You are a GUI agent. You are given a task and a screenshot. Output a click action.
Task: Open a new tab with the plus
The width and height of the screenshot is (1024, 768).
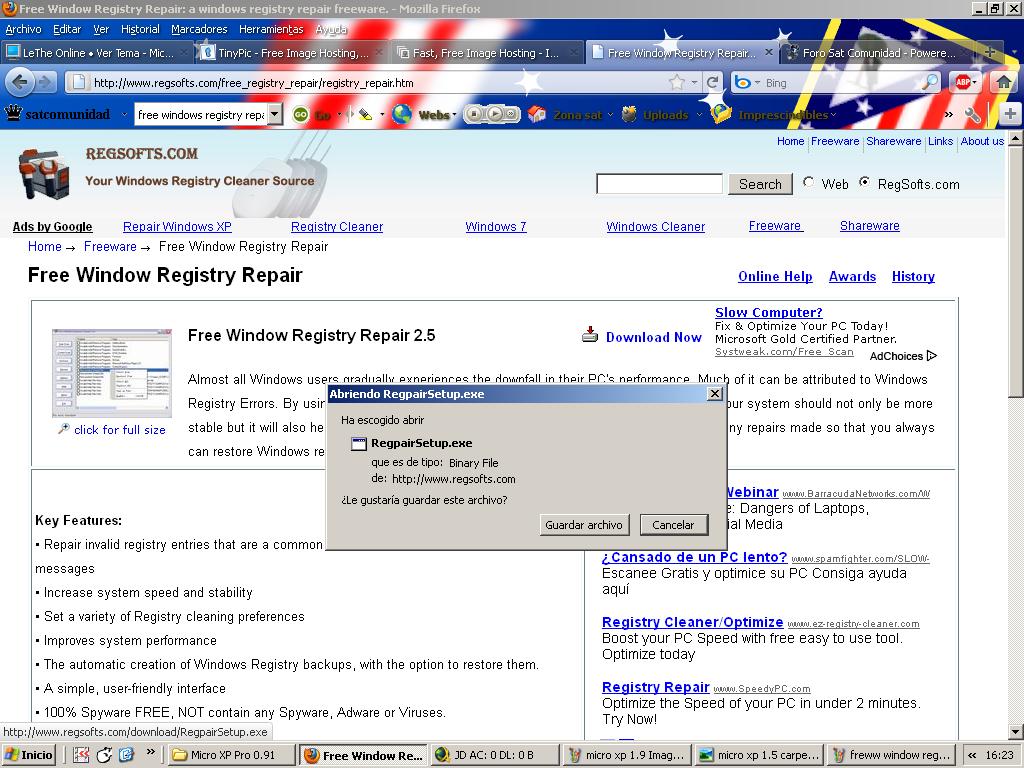990,52
